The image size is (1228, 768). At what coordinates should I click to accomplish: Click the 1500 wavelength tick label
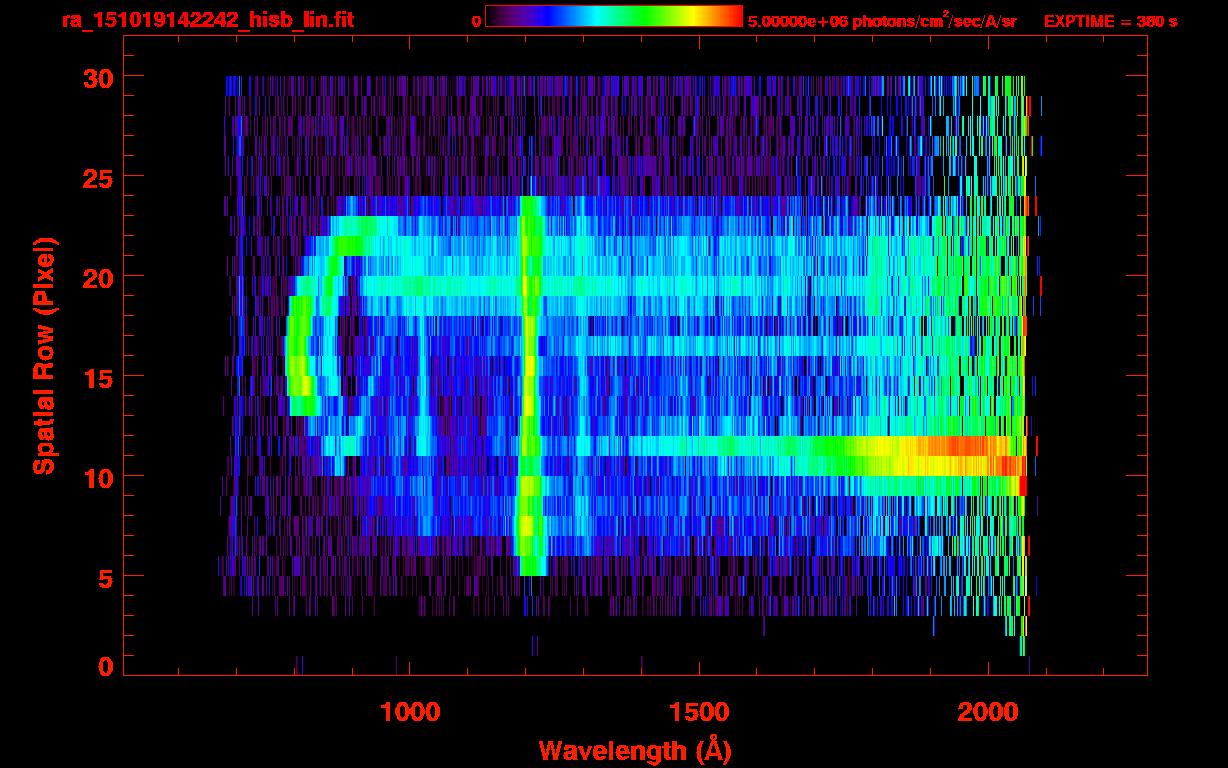pos(699,711)
